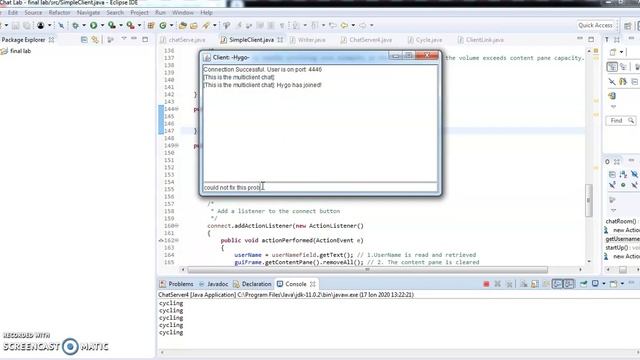Click the green Run button in toolbar
The width and height of the screenshot is (640, 360).
coord(93,25)
